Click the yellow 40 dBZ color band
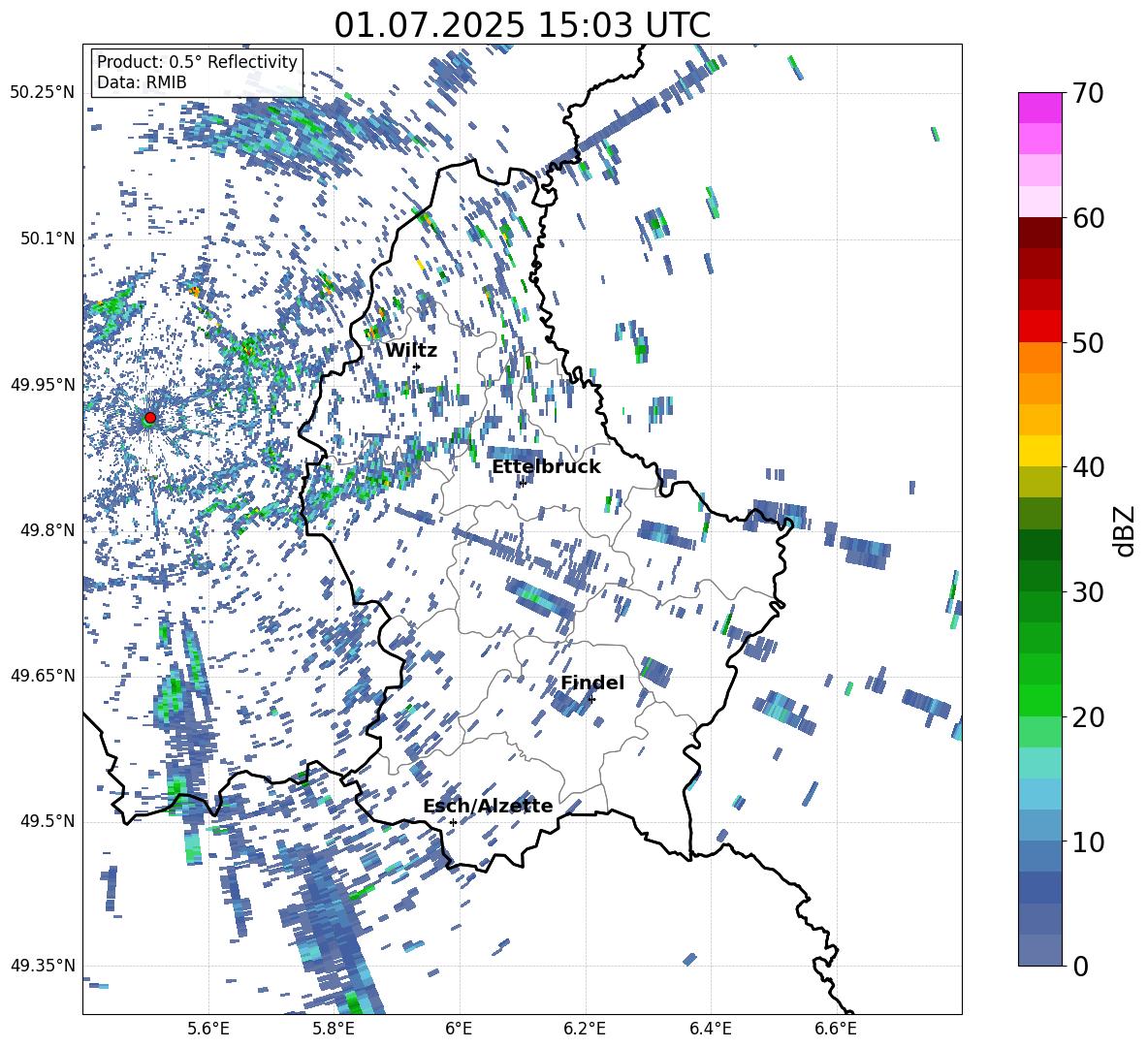1148x1048 pixels. (x=1039, y=451)
